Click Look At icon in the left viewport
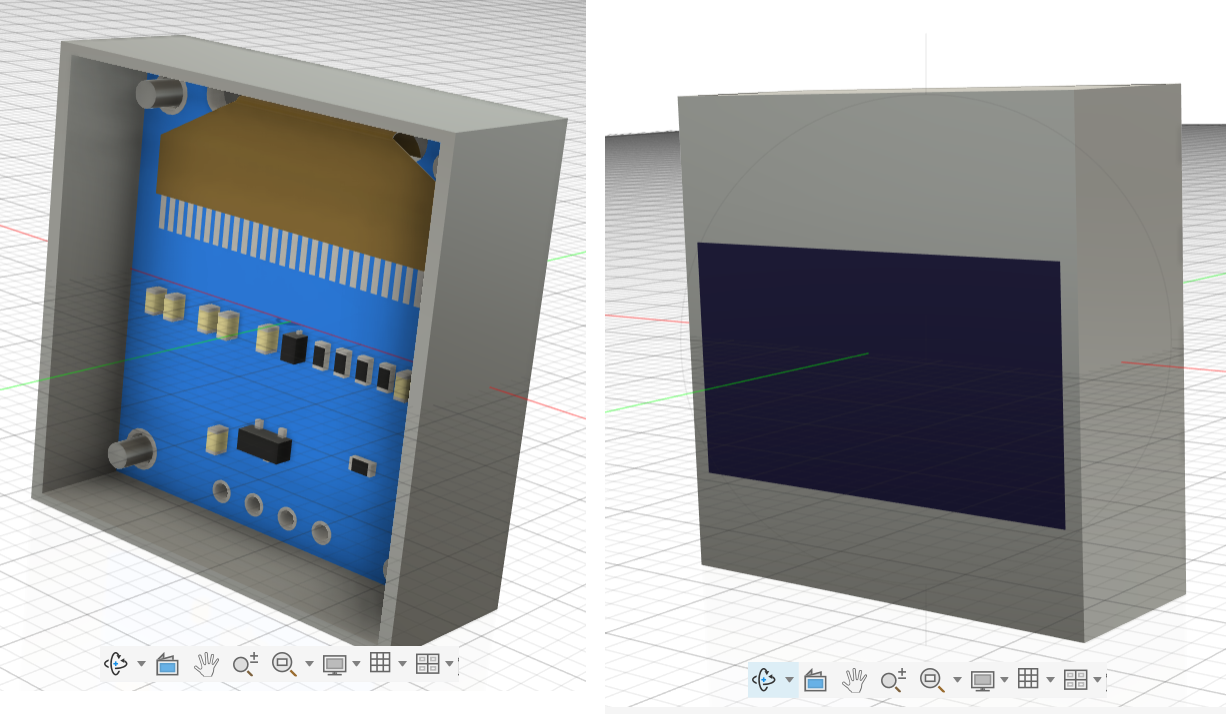 167,664
